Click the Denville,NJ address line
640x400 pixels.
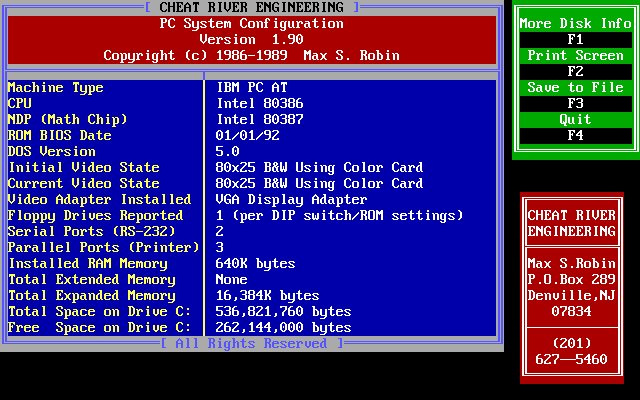(571, 296)
